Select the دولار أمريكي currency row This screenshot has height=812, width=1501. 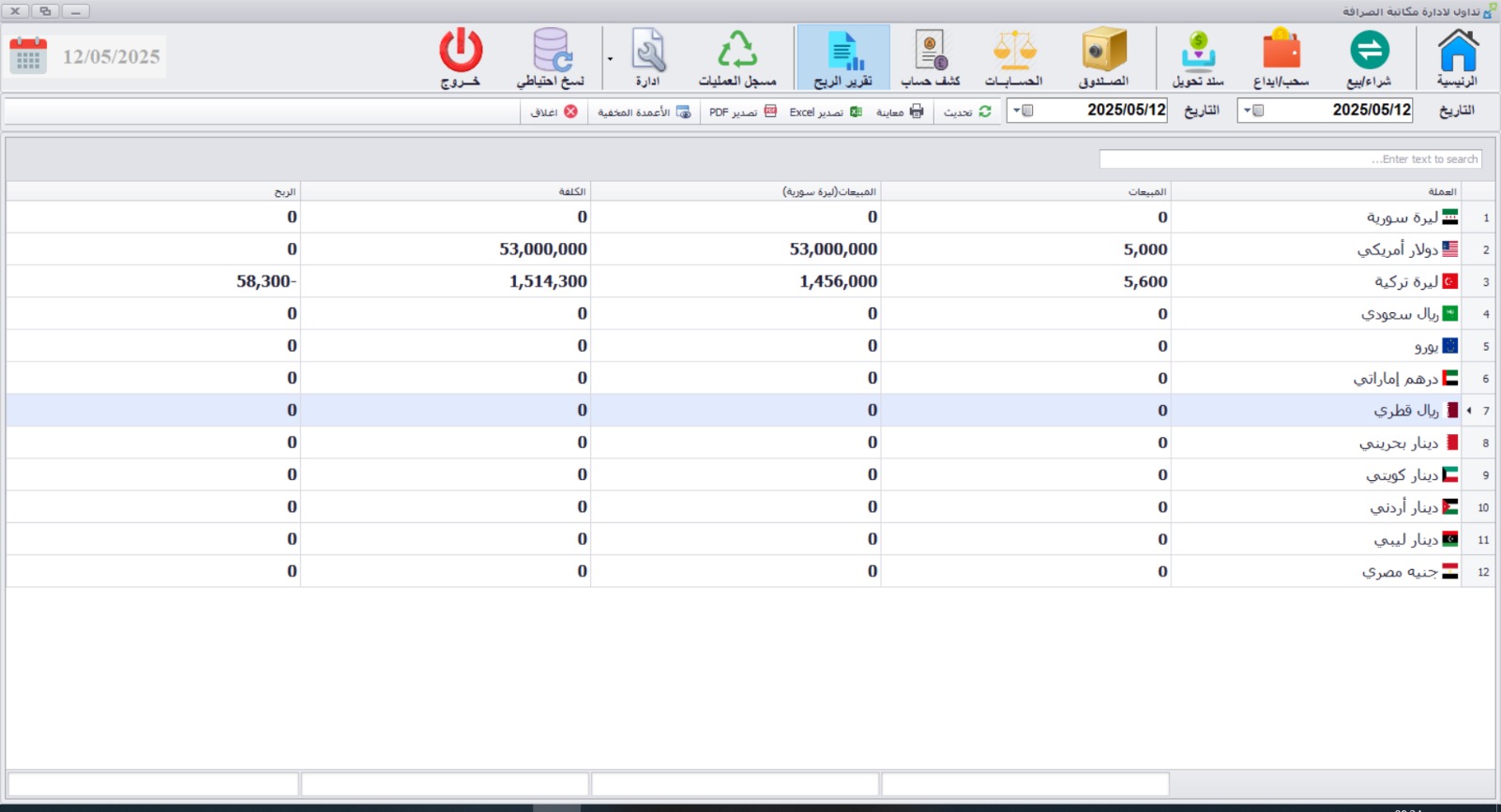(750, 249)
